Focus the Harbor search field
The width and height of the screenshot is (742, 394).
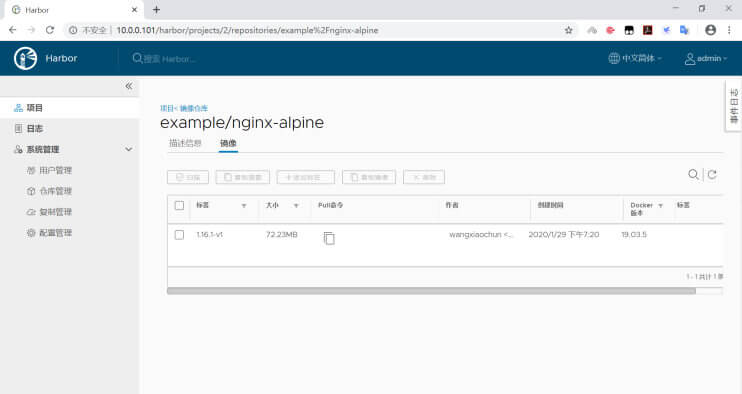[170, 59]
